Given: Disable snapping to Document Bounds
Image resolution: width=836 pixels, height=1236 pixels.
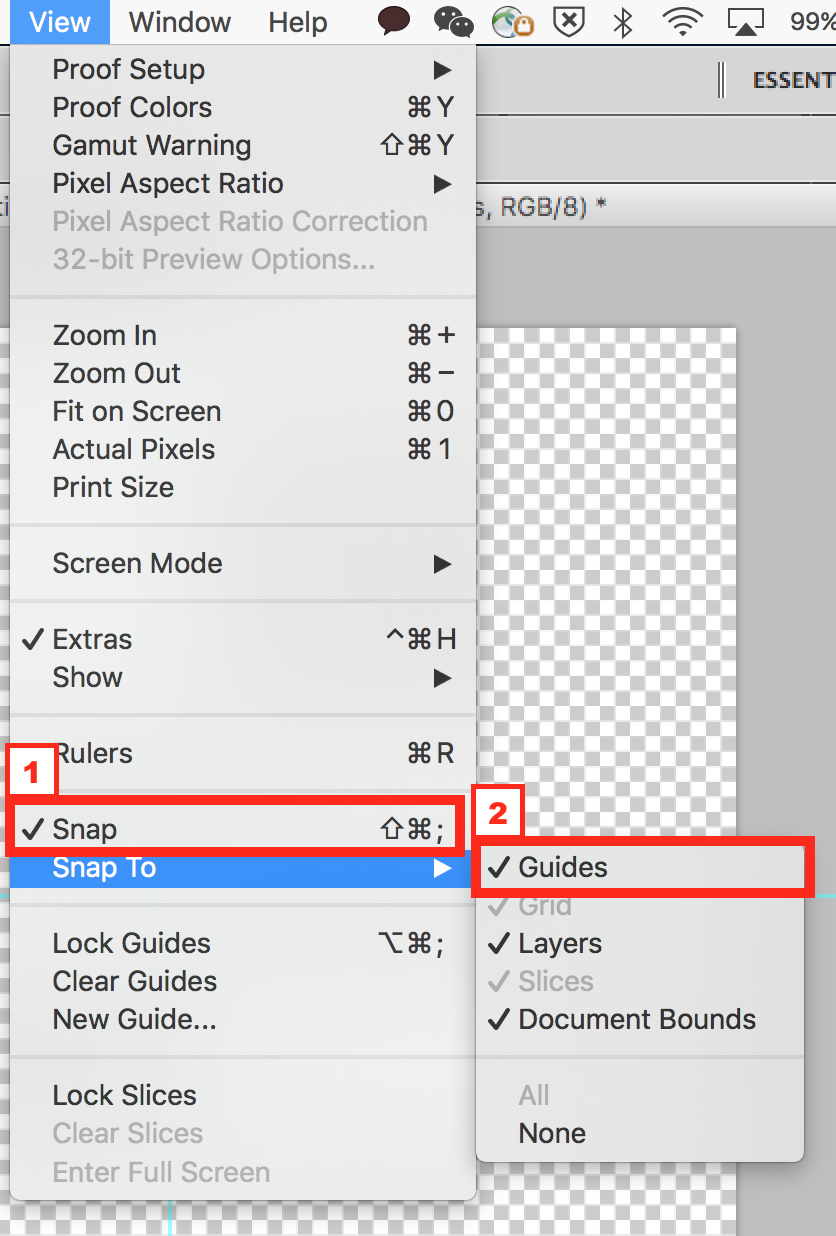Looking at the screenshot, I should coord(637,1019).
